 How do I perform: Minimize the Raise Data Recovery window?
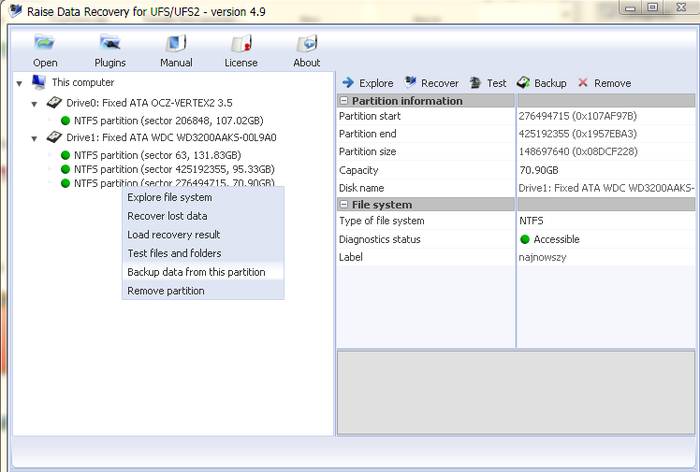(630, 8)
